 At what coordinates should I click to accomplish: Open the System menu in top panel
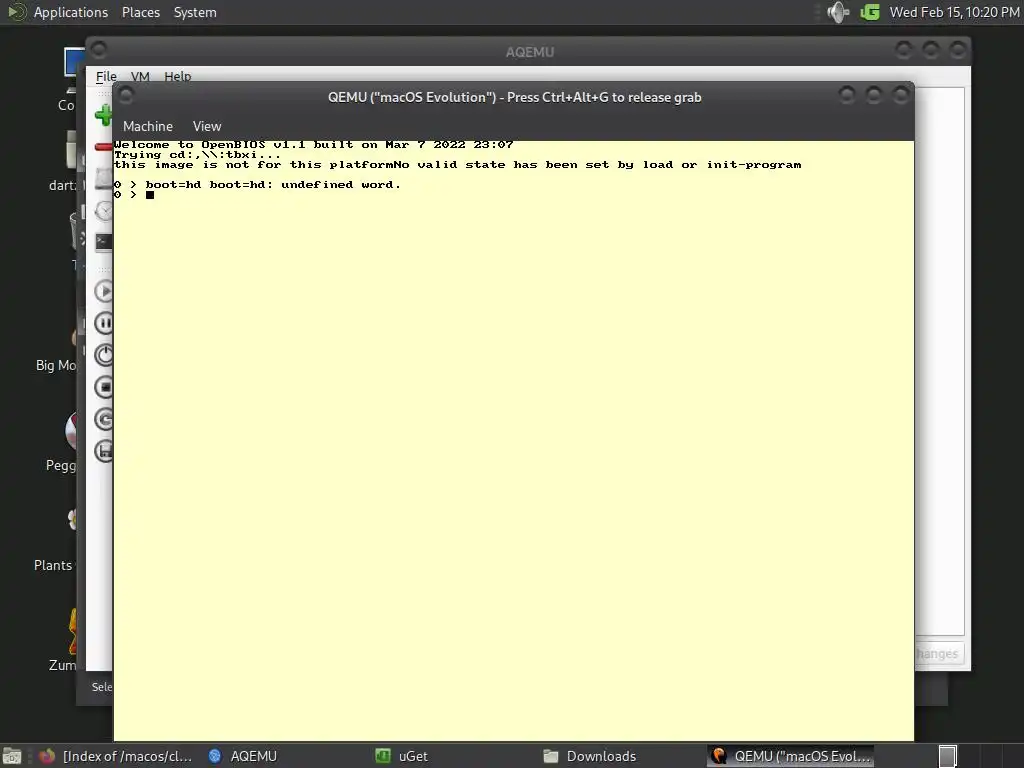(195, 12)
